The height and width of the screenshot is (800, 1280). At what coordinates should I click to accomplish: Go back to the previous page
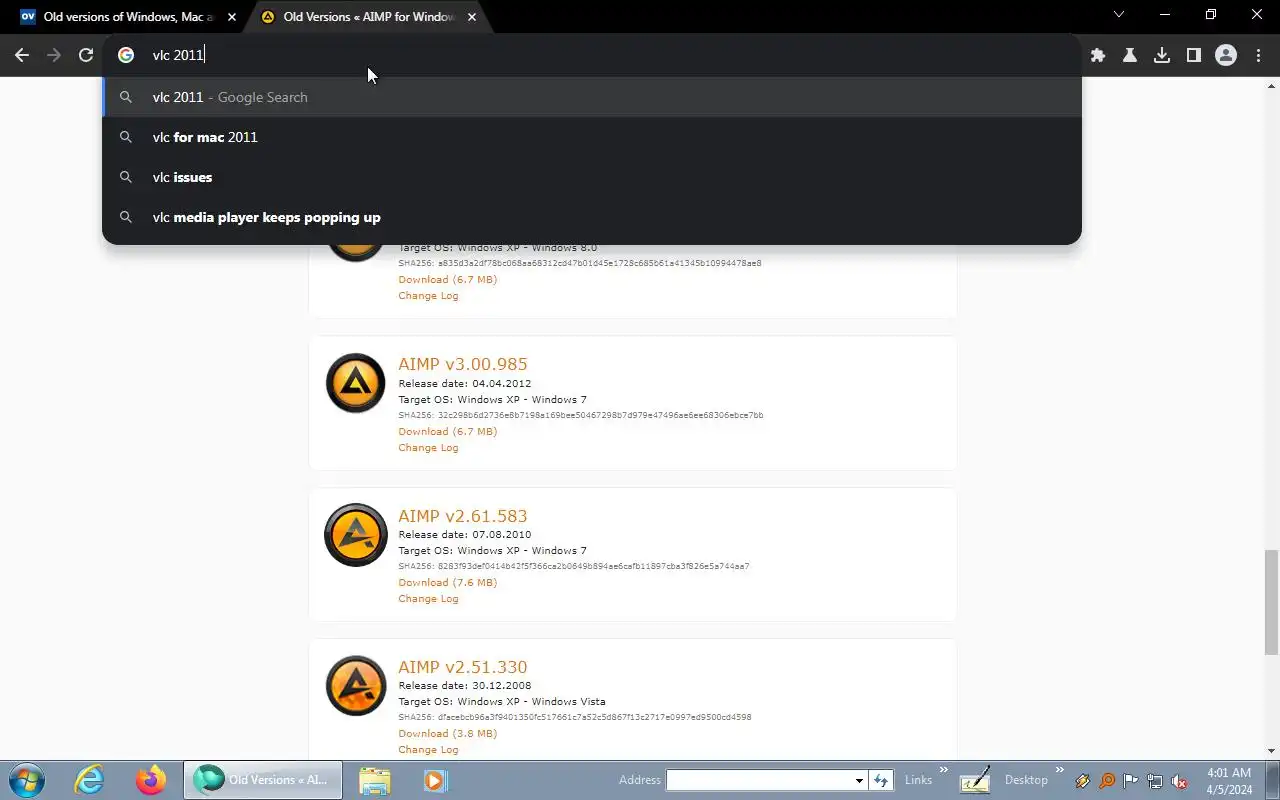[x=22, y=56]
